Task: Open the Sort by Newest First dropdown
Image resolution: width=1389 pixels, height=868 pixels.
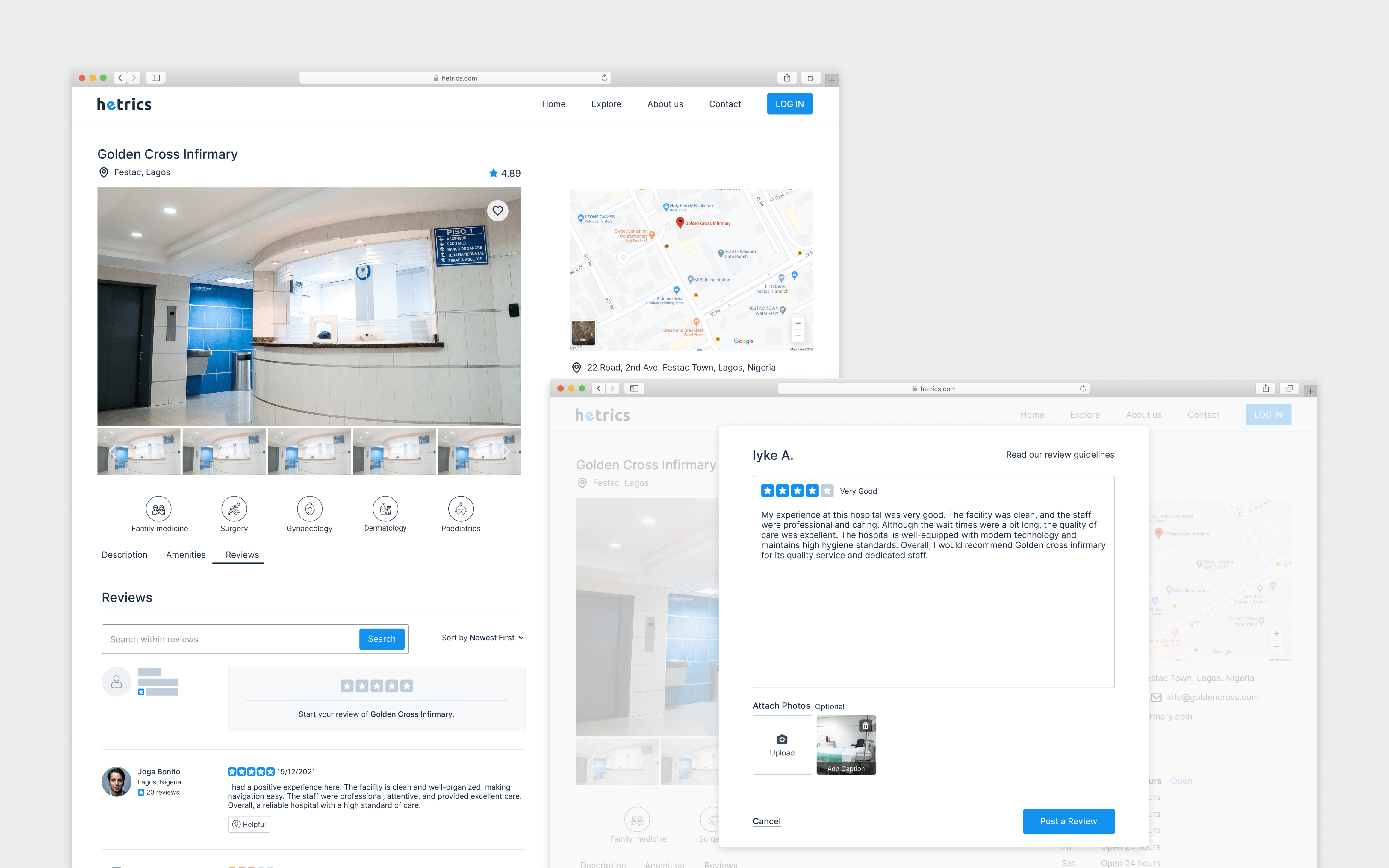Action: (x=482, y=638)
